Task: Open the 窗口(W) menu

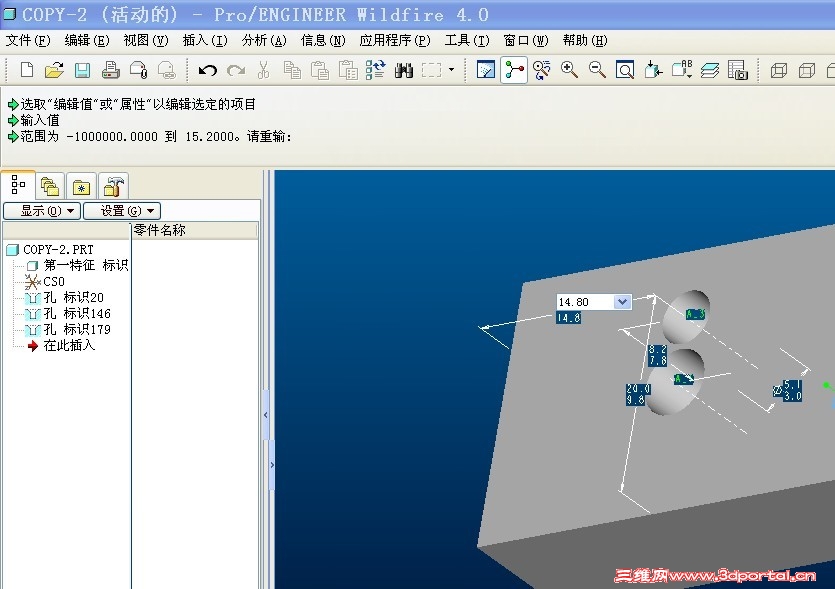Action: [526, 40]
